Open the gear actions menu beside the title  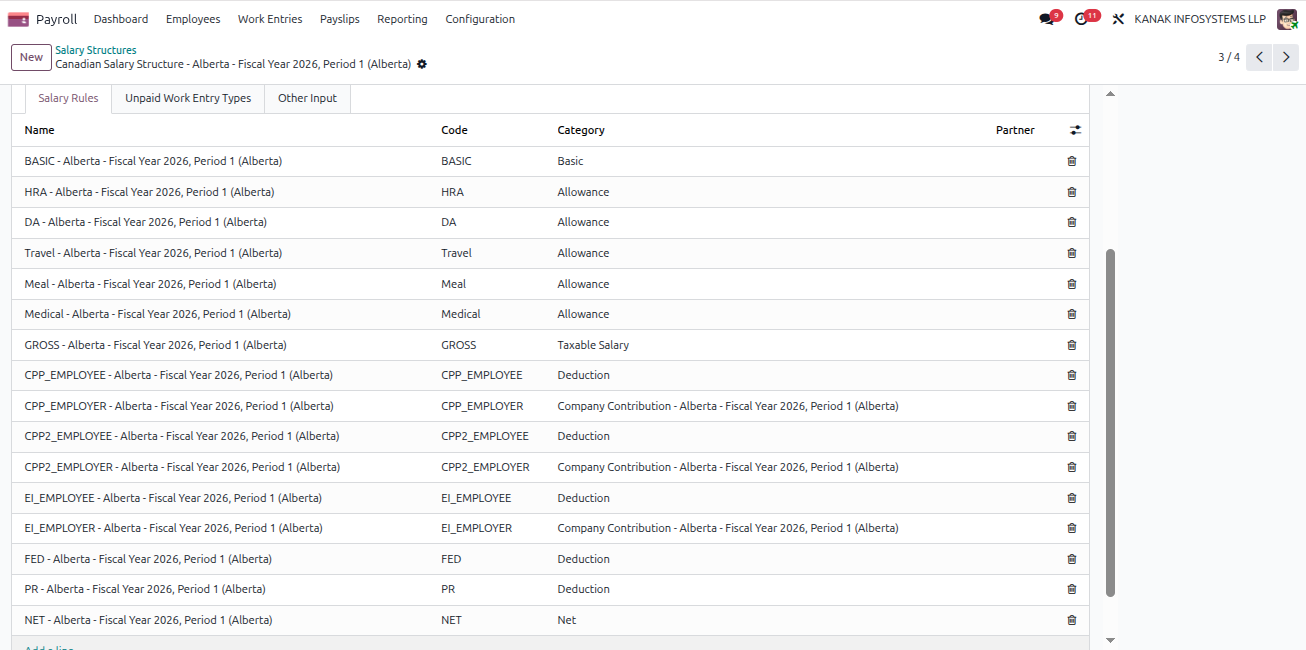point(422,64)
